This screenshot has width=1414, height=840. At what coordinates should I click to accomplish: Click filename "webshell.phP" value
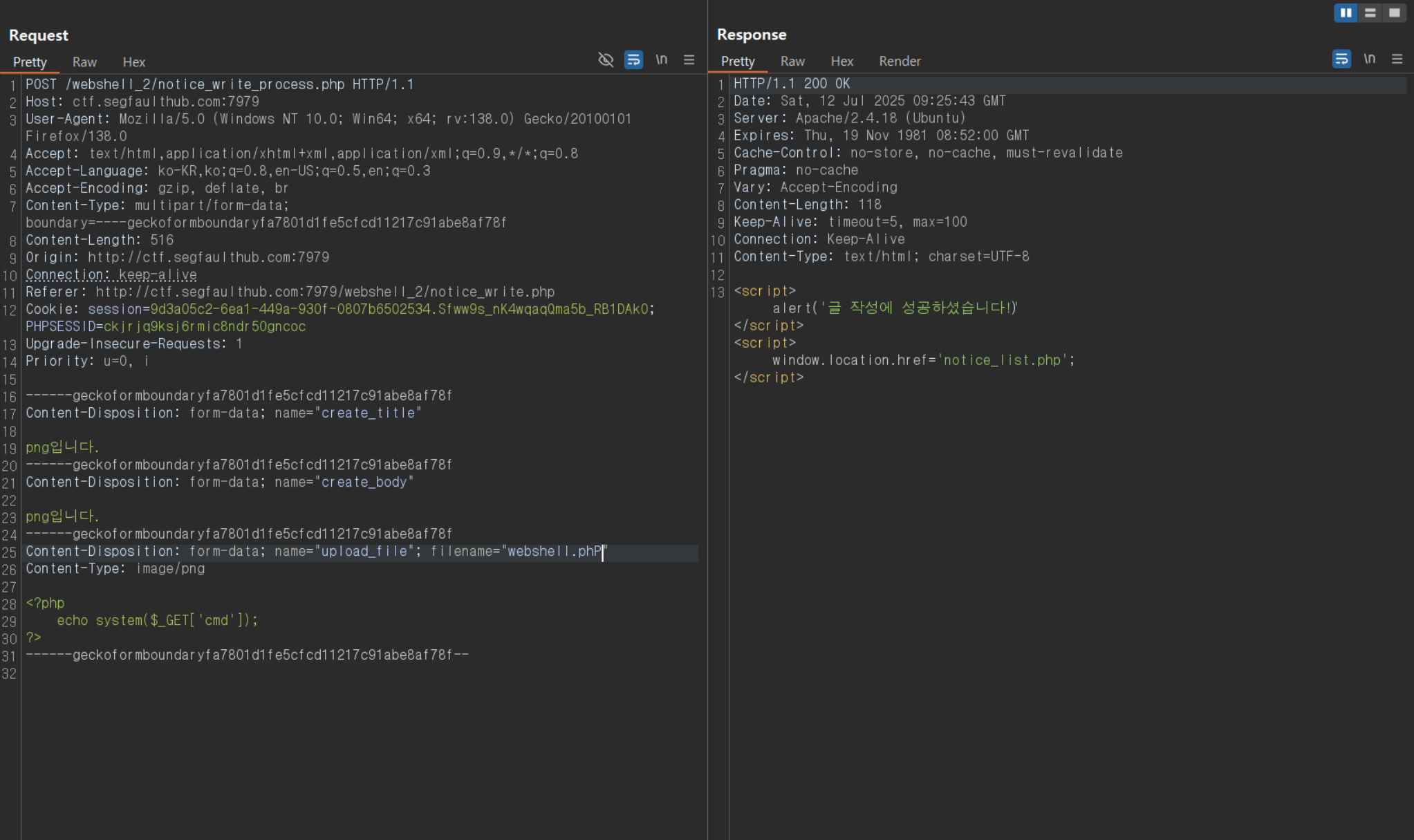click(x=555, y=551)
